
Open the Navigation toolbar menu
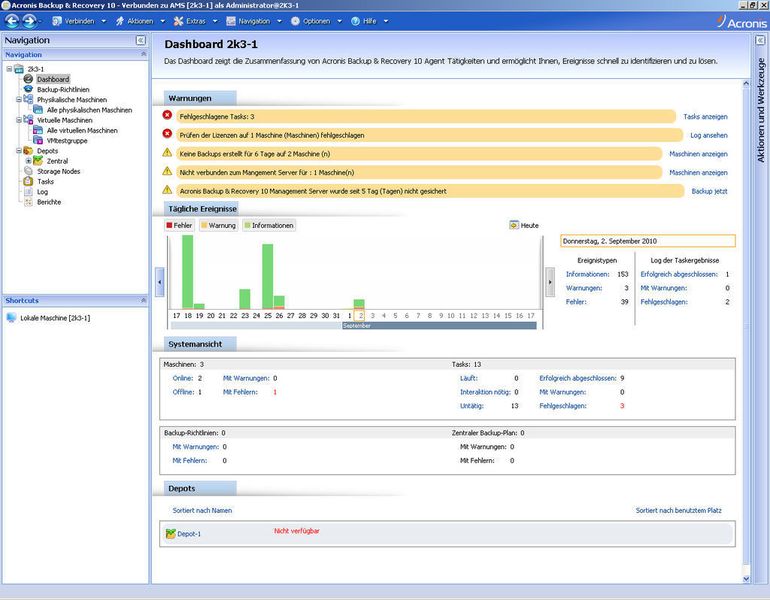(248, 21)
